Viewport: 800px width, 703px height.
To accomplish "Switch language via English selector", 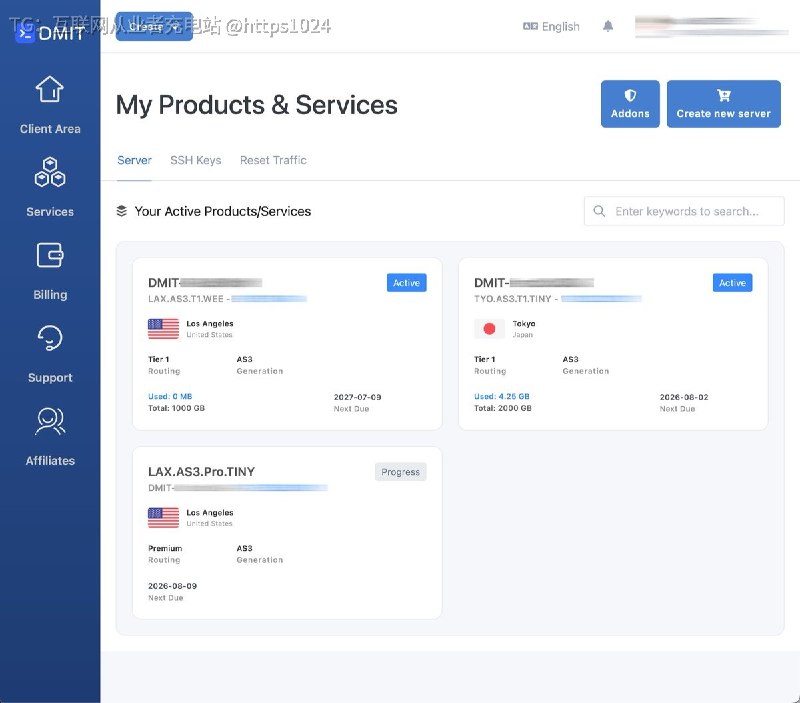I will [551, 26].
